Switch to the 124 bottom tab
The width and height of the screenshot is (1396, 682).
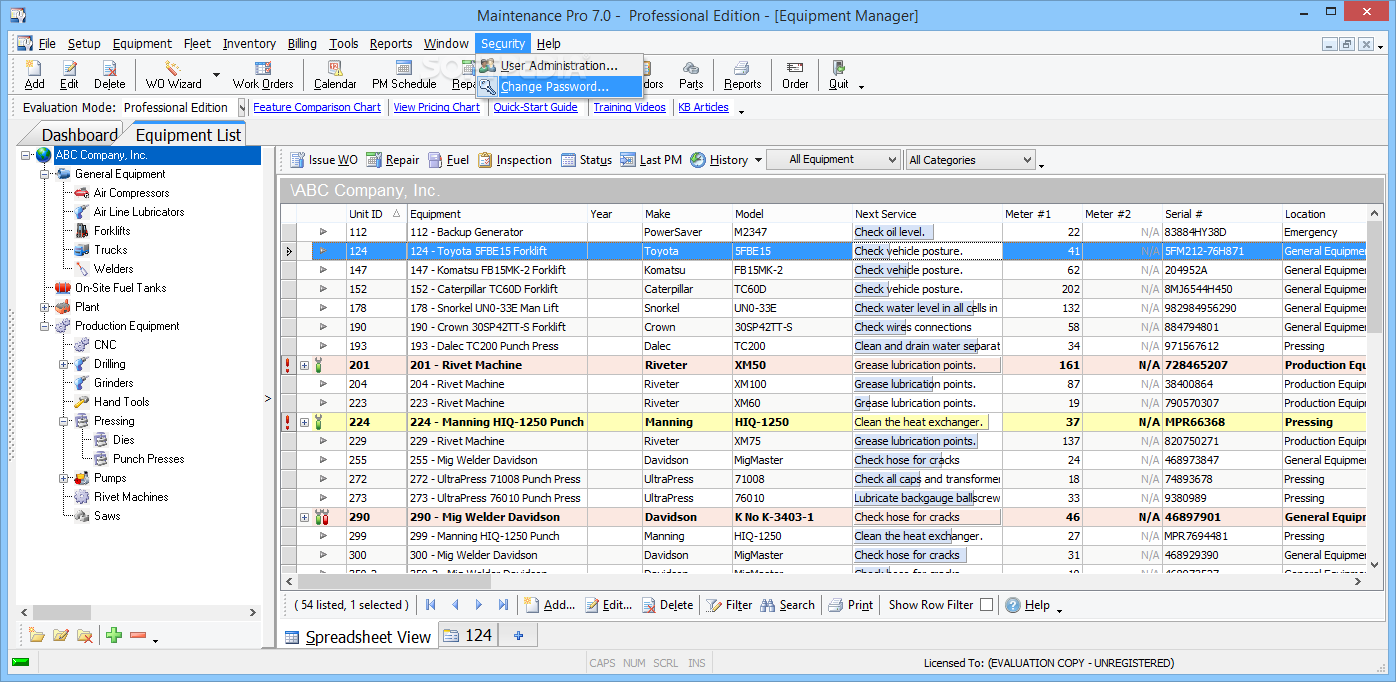469,635
